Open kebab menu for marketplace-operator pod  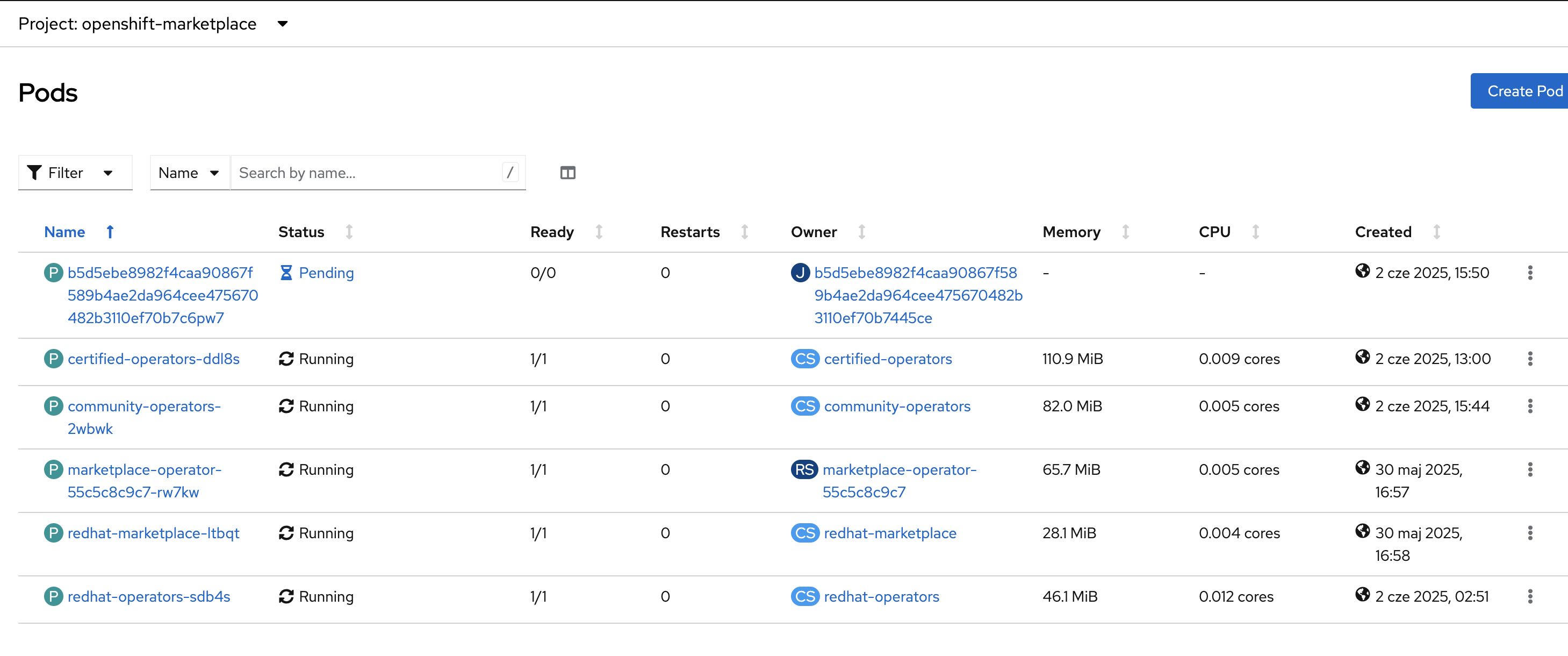(1529, 469)
